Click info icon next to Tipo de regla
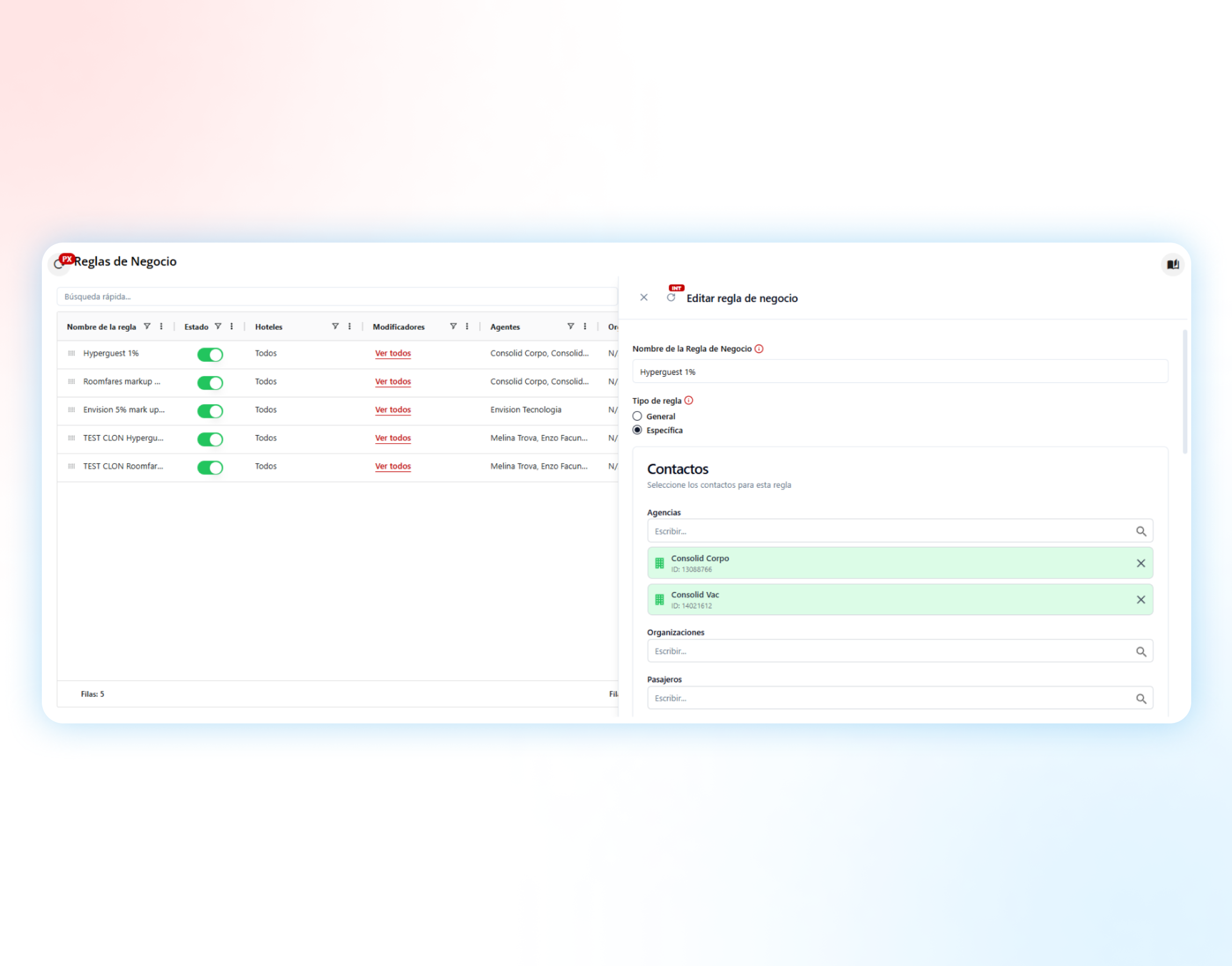1232x966 pixels. (x=688, y=400)
